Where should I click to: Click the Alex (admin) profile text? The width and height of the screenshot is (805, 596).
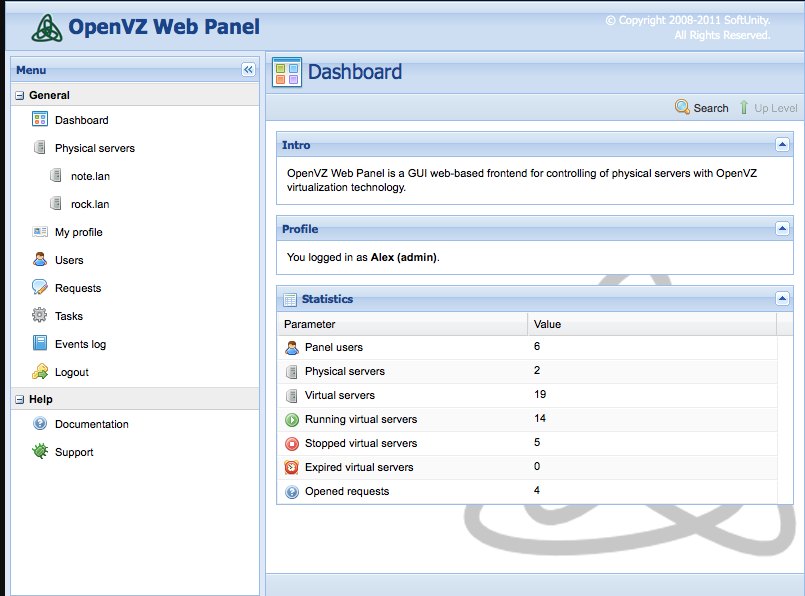pyautogui.click(x=404, y=257)
